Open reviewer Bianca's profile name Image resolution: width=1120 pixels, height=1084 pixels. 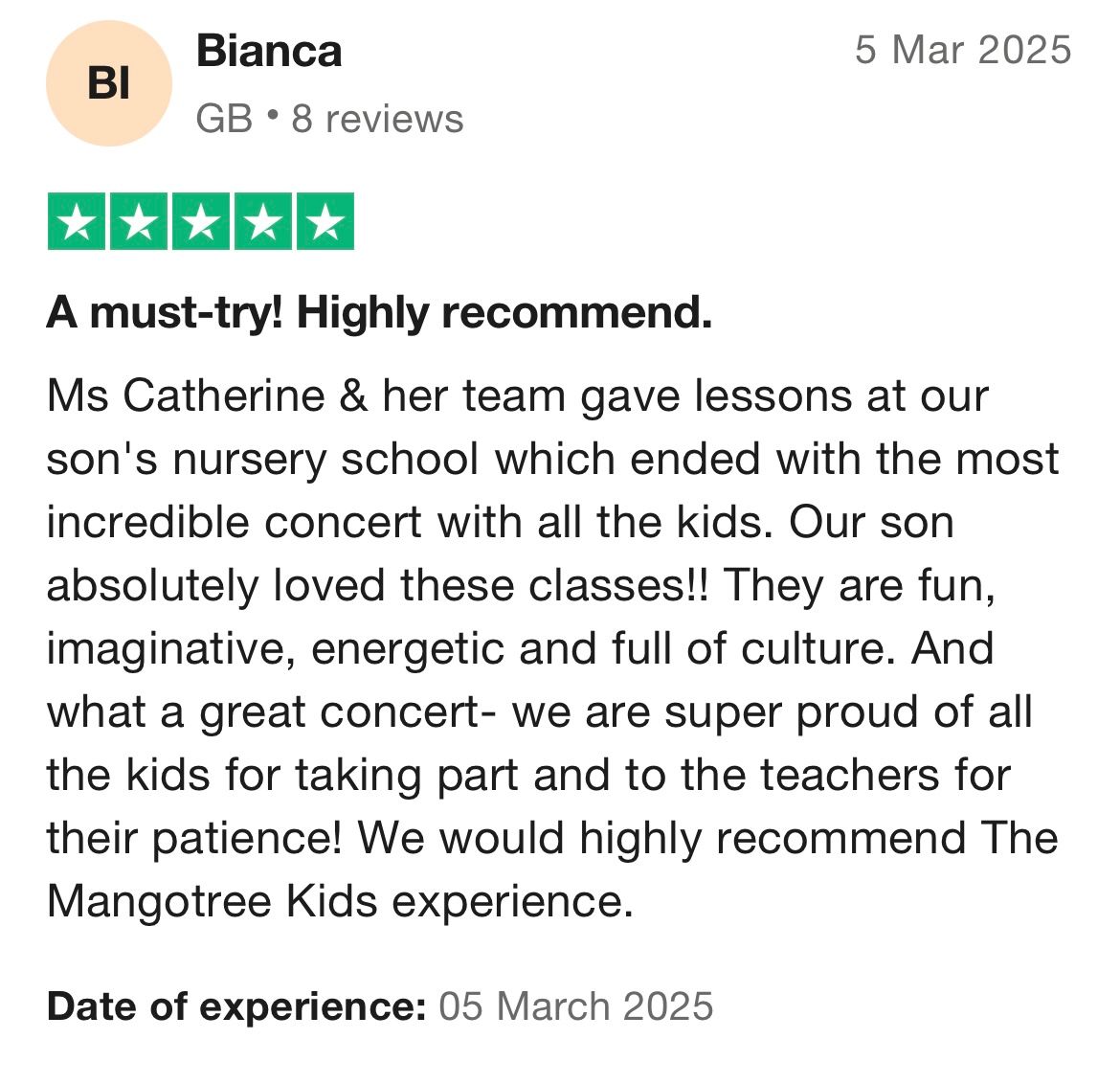(269, 51)
